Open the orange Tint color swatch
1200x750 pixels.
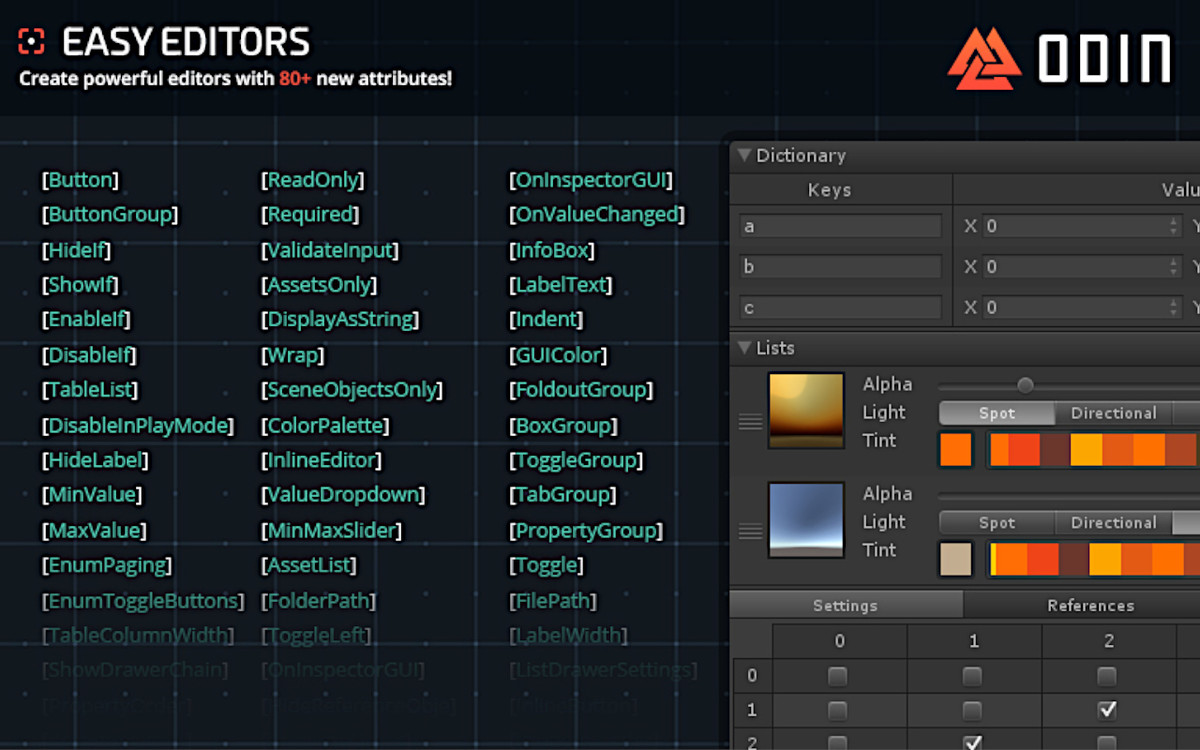tap(956, 450)
